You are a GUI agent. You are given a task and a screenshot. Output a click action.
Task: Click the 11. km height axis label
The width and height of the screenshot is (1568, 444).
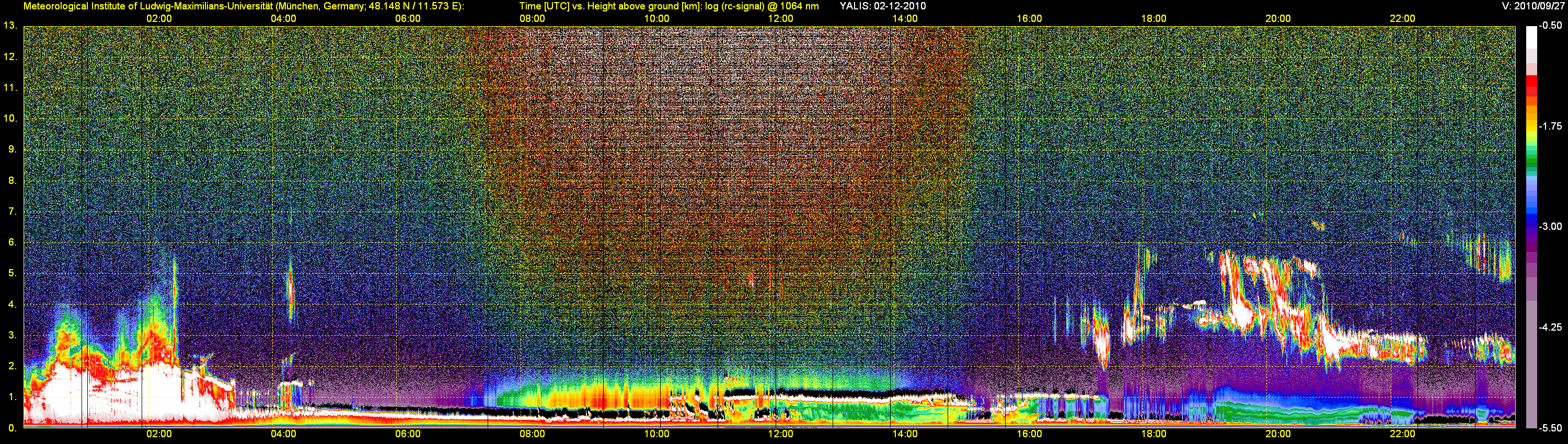pyautogui.click(x=10, y=88)
